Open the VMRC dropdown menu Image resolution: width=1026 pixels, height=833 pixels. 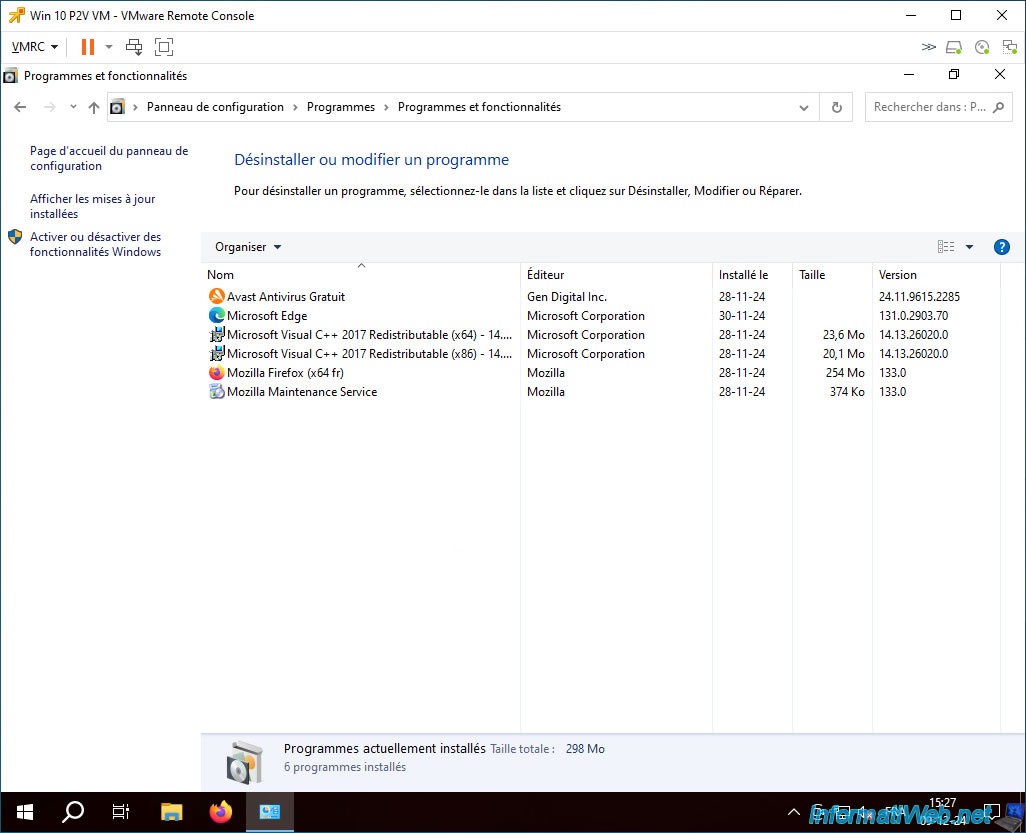click(35, 46)
